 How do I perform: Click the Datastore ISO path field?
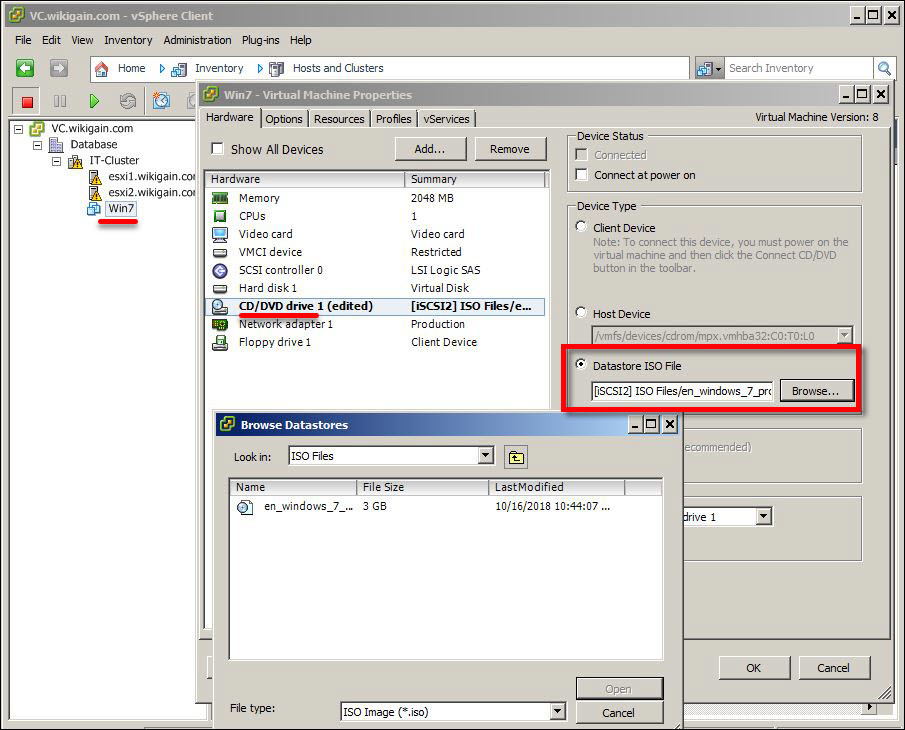click(682, 391)
